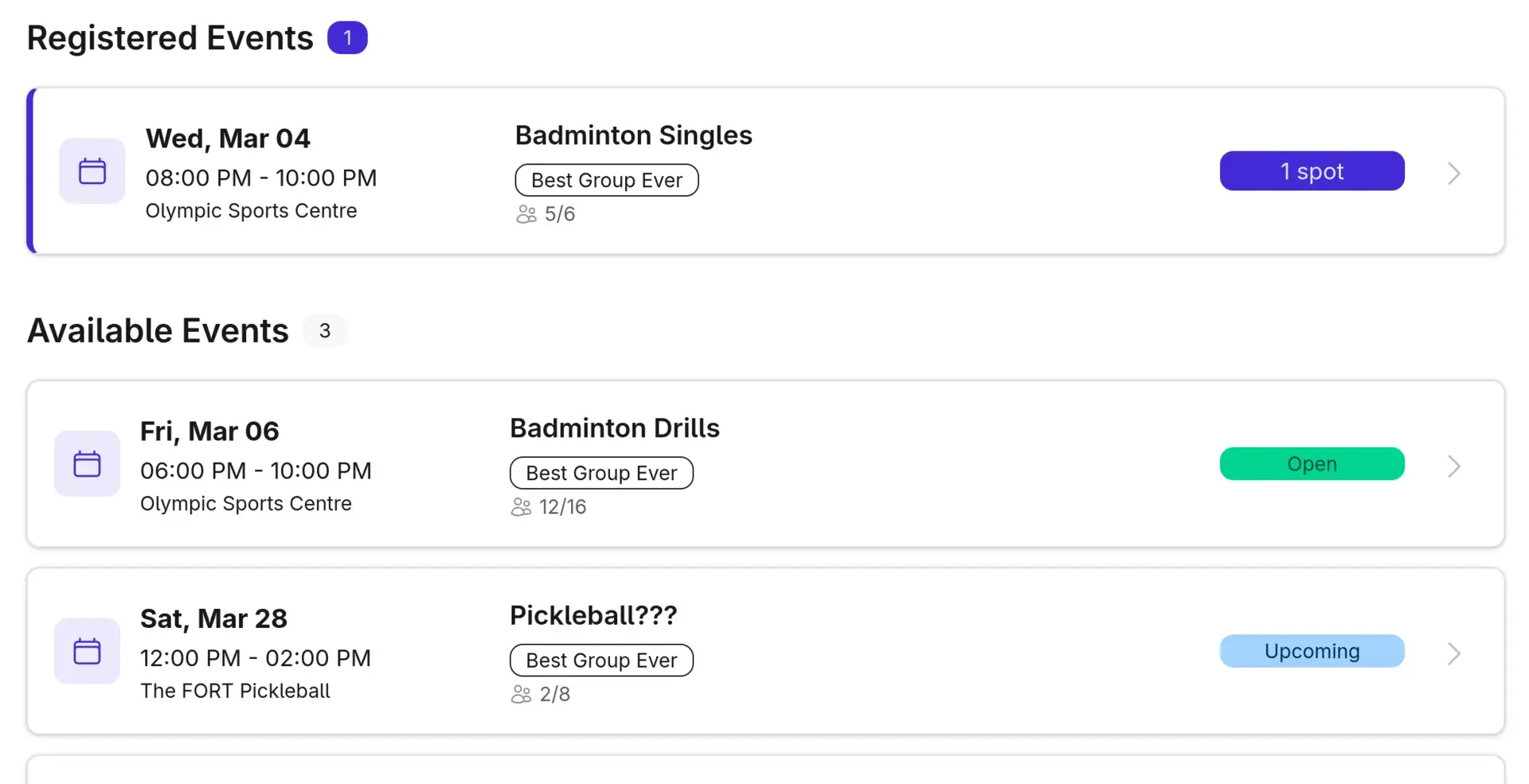
Task: Select the Best Group Ever tag under Badminton Drills
Action: point(601,472)
